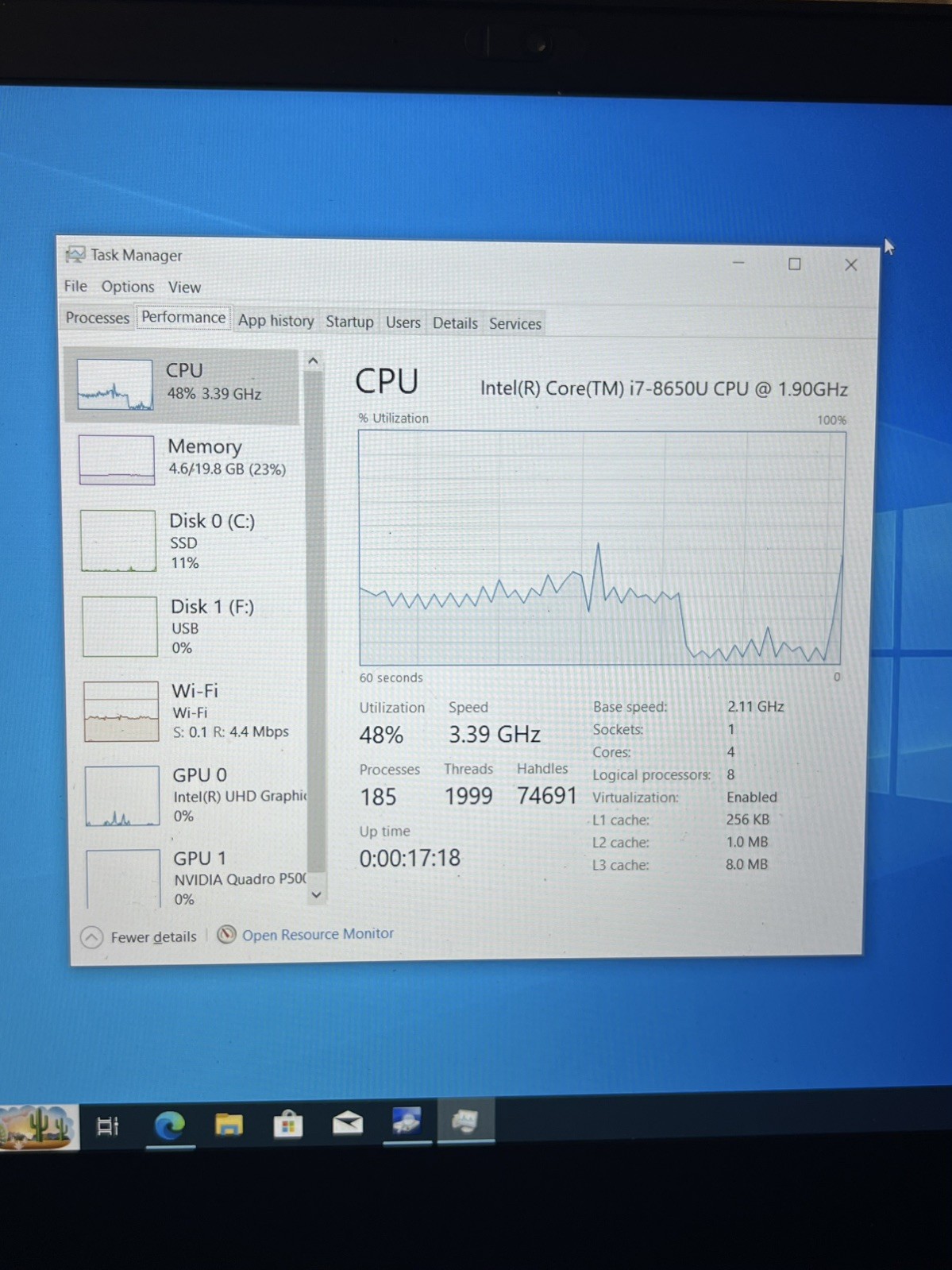
Task: Click the 2.11 GHz base speed value
Action: [x=755, y=706]
